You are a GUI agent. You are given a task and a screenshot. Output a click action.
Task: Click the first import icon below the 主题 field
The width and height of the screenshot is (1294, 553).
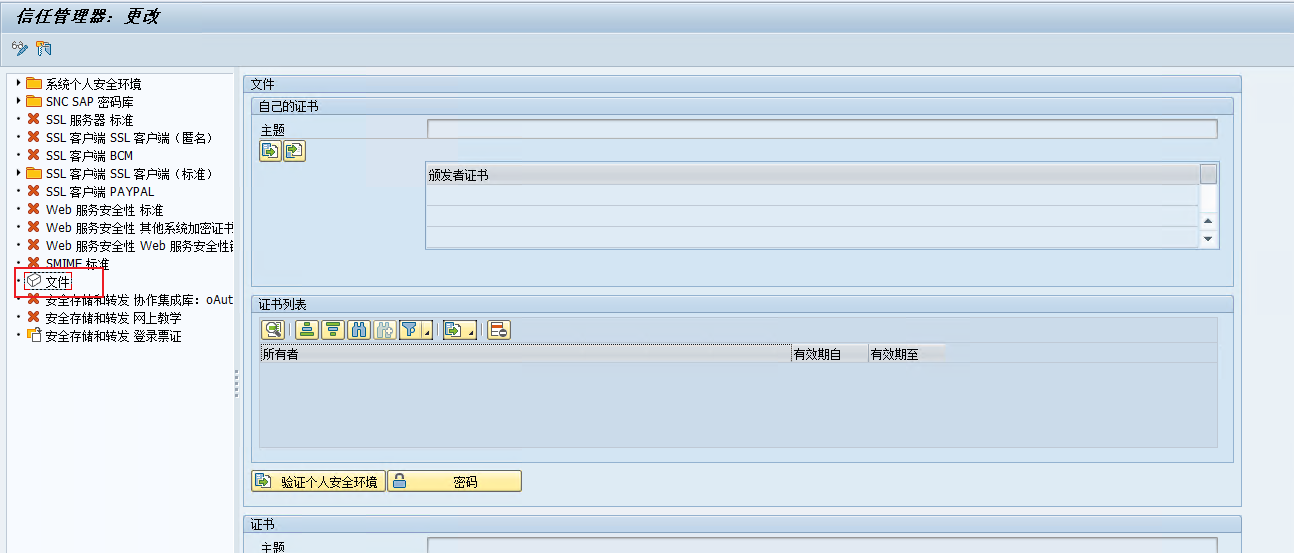coord(270,151)
